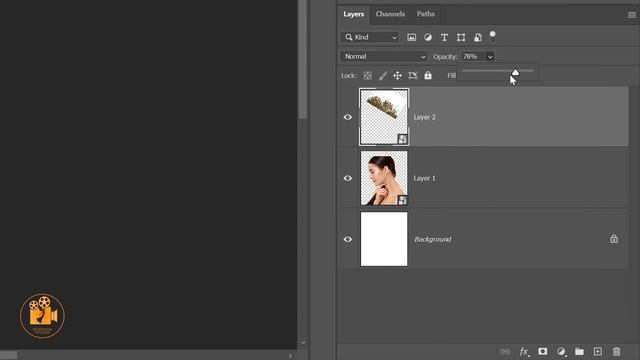Lock transparent pixels icon
Image resolution: width=640 pixels, height=360 pixels.
pos(368,76)
